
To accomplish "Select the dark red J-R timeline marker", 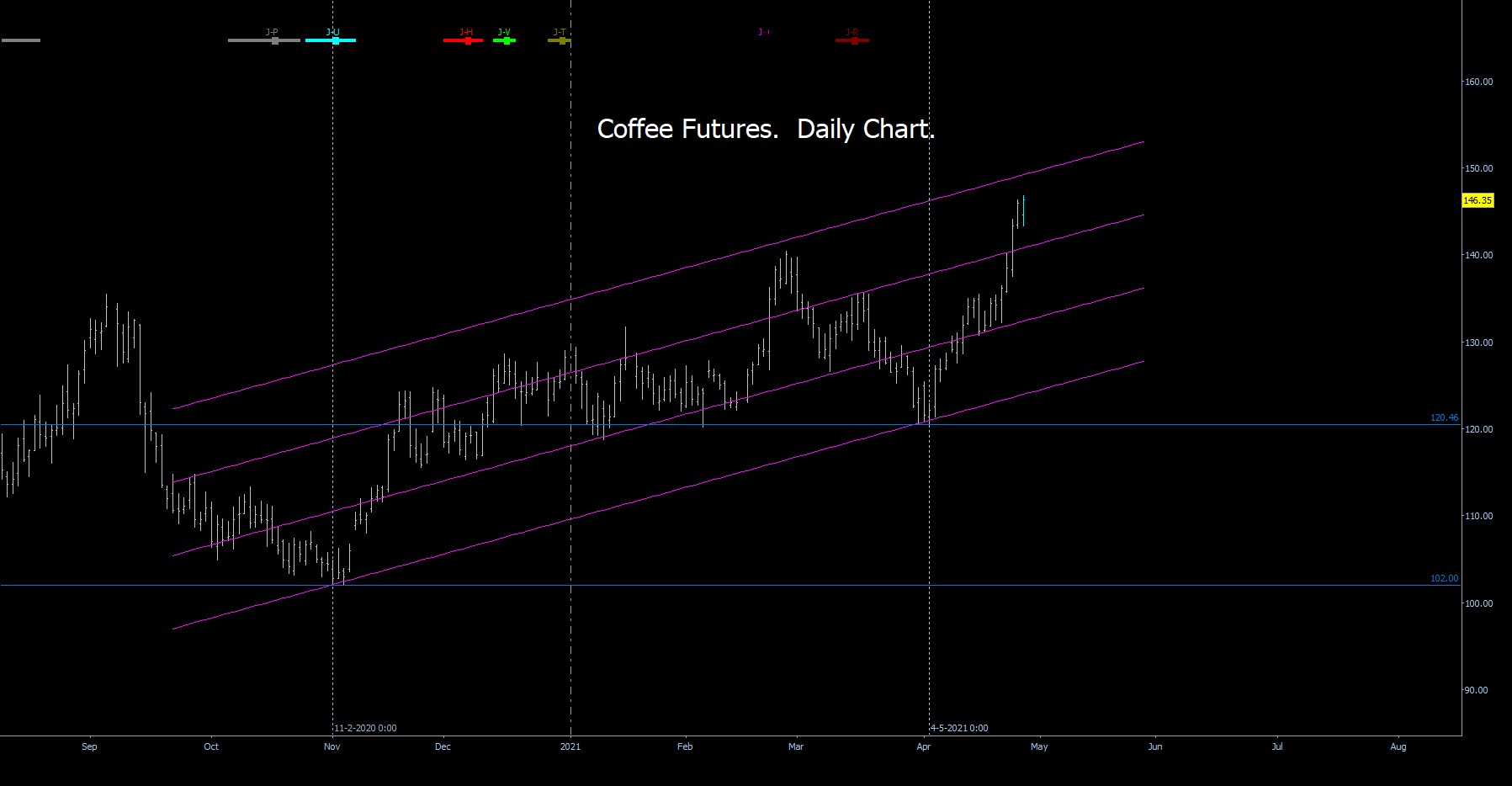I will [852, 40].
